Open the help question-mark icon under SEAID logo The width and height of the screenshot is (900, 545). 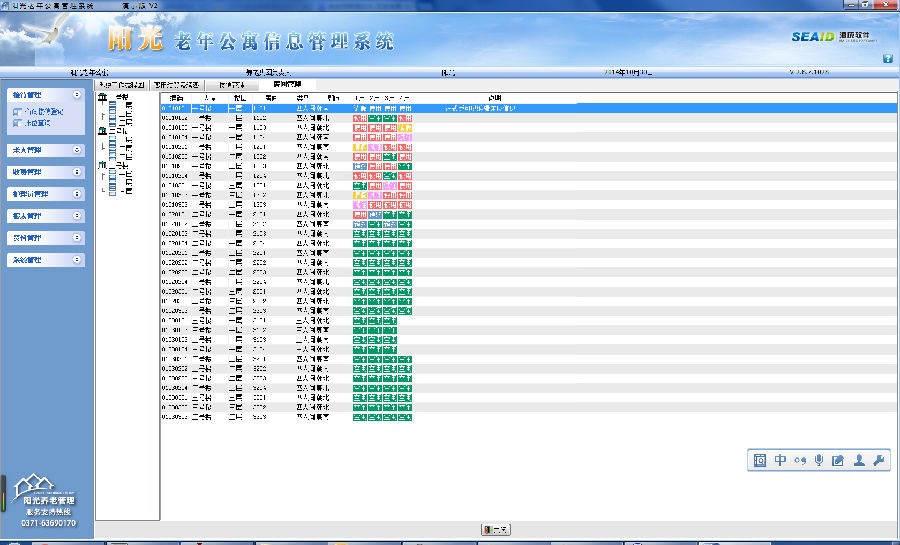point(887,58)
